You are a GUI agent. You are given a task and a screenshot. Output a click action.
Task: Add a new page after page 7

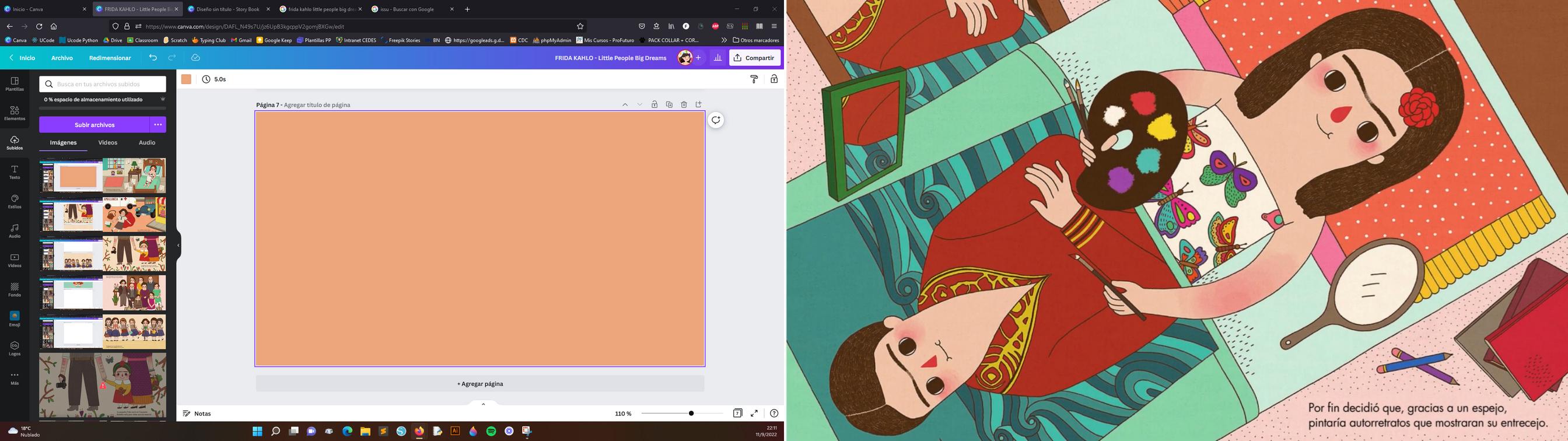(x=699, y=105)
